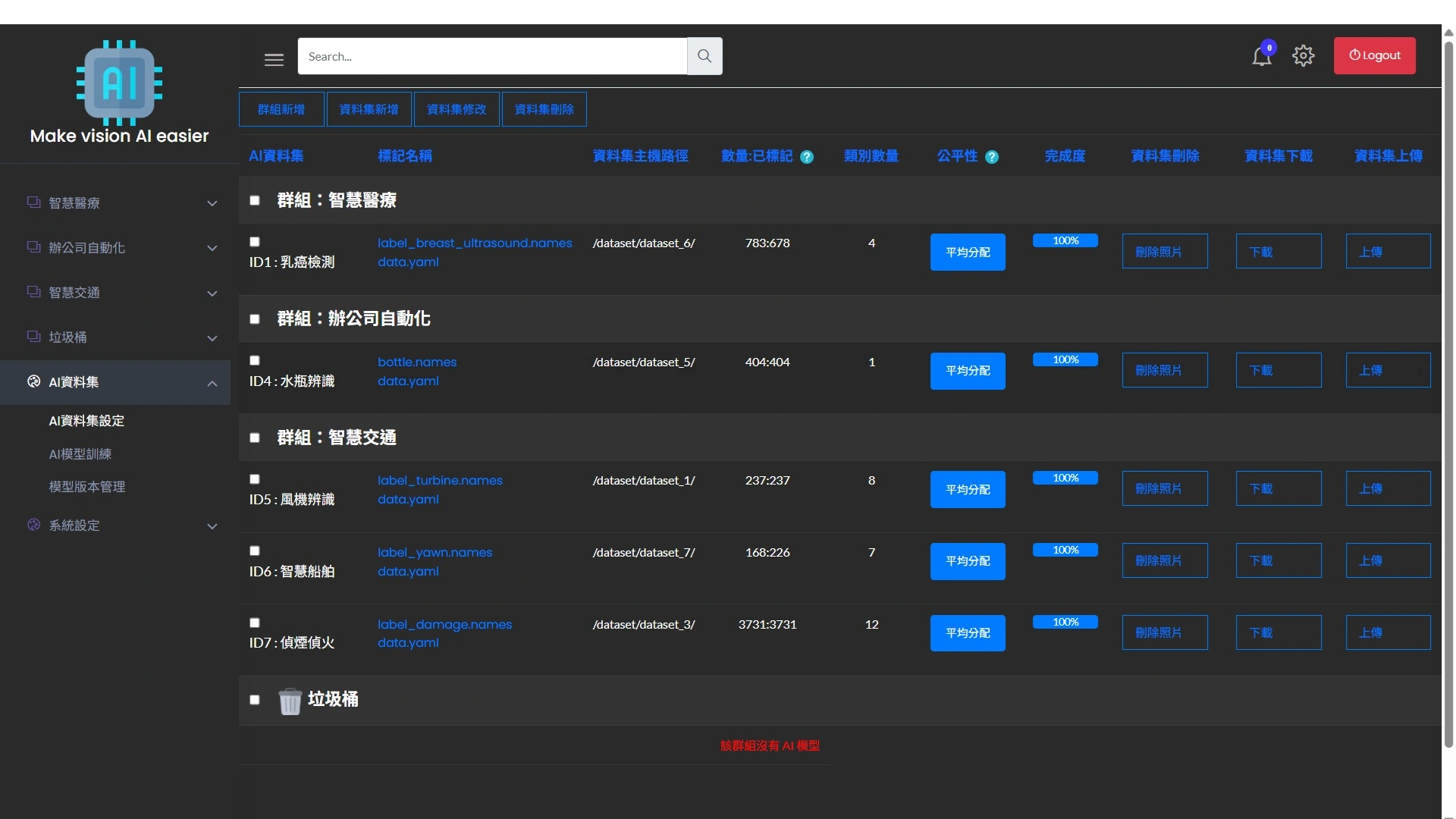The height and width of the screenshot is (819, 1456).
Task: Click help icon next to 數量:已標記
Action: [x=807, y=157]
